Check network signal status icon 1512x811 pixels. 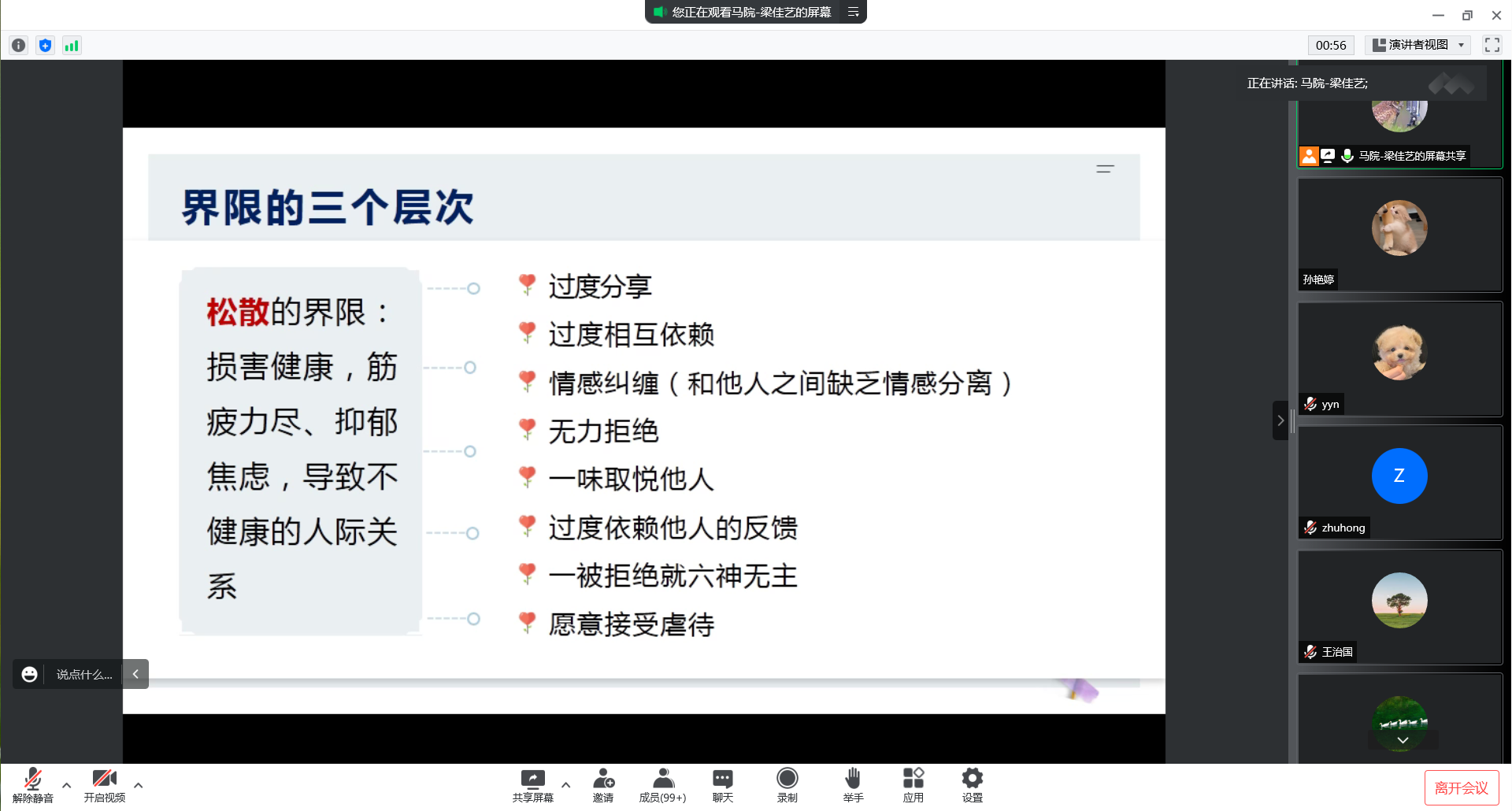[72, 46]
